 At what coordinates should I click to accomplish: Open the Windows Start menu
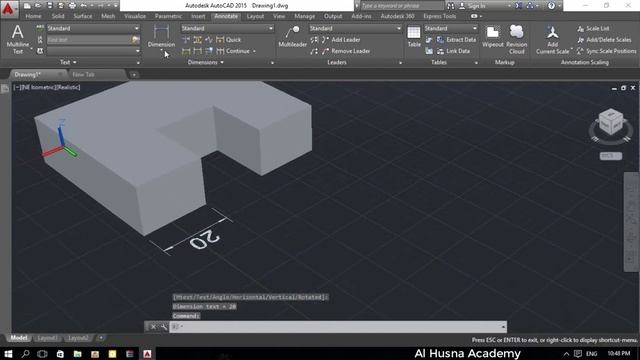coord(8,353)
